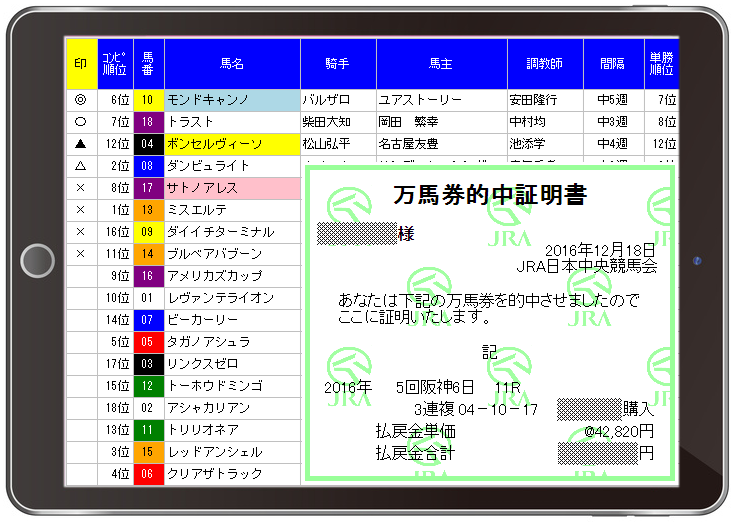Viewport: 736px width, 522px height.
Task: Click the 馬主 column header
Action: (x=441, y=64)
